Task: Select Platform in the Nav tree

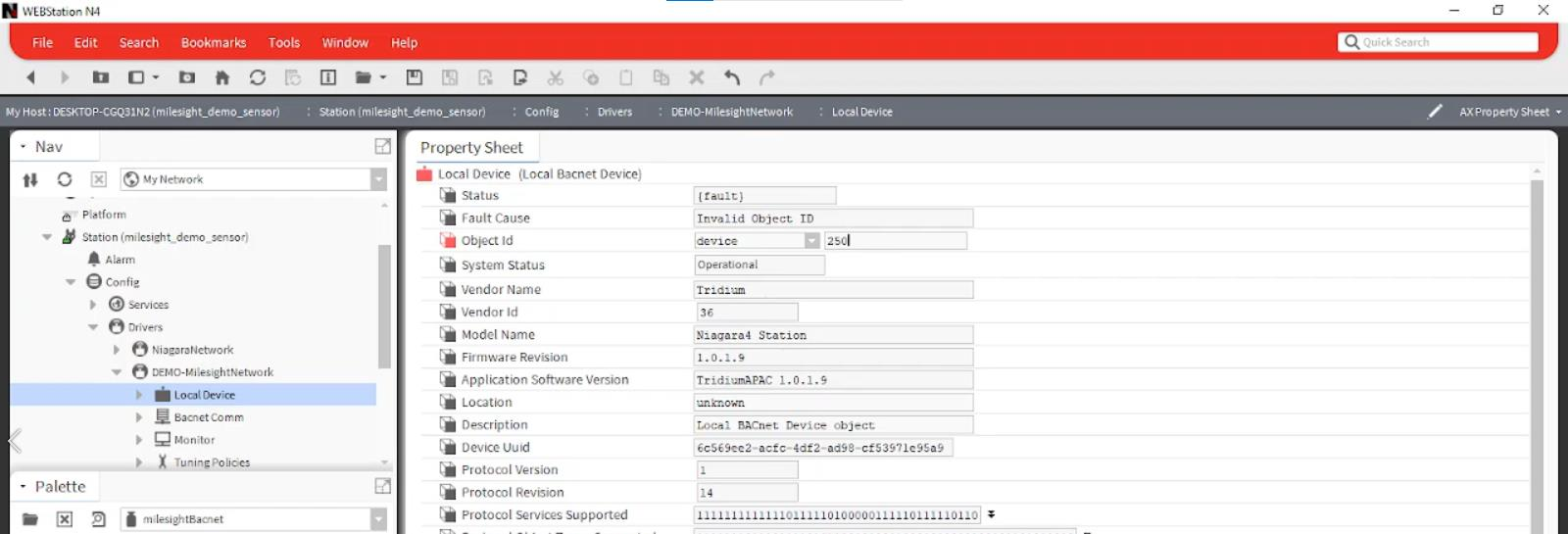Action: (104, 215)
